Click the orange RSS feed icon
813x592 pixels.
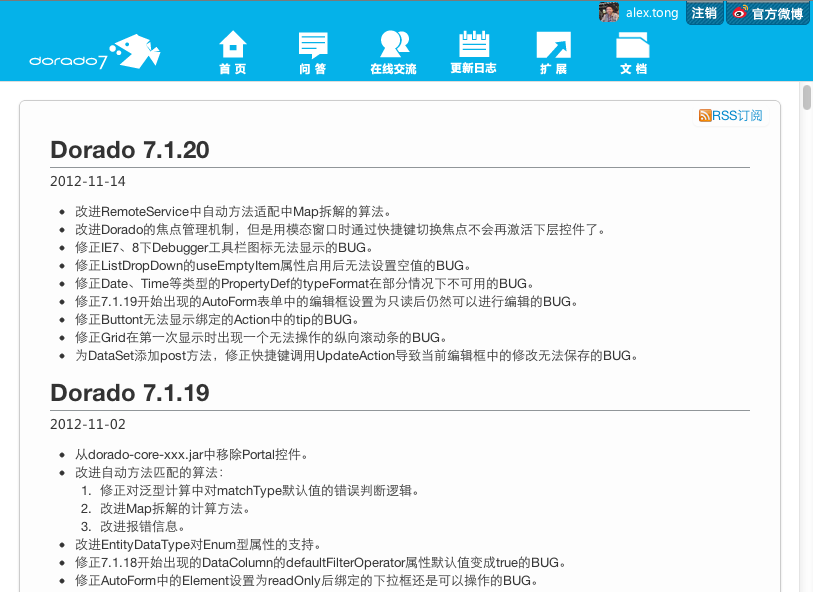[705, 116]
